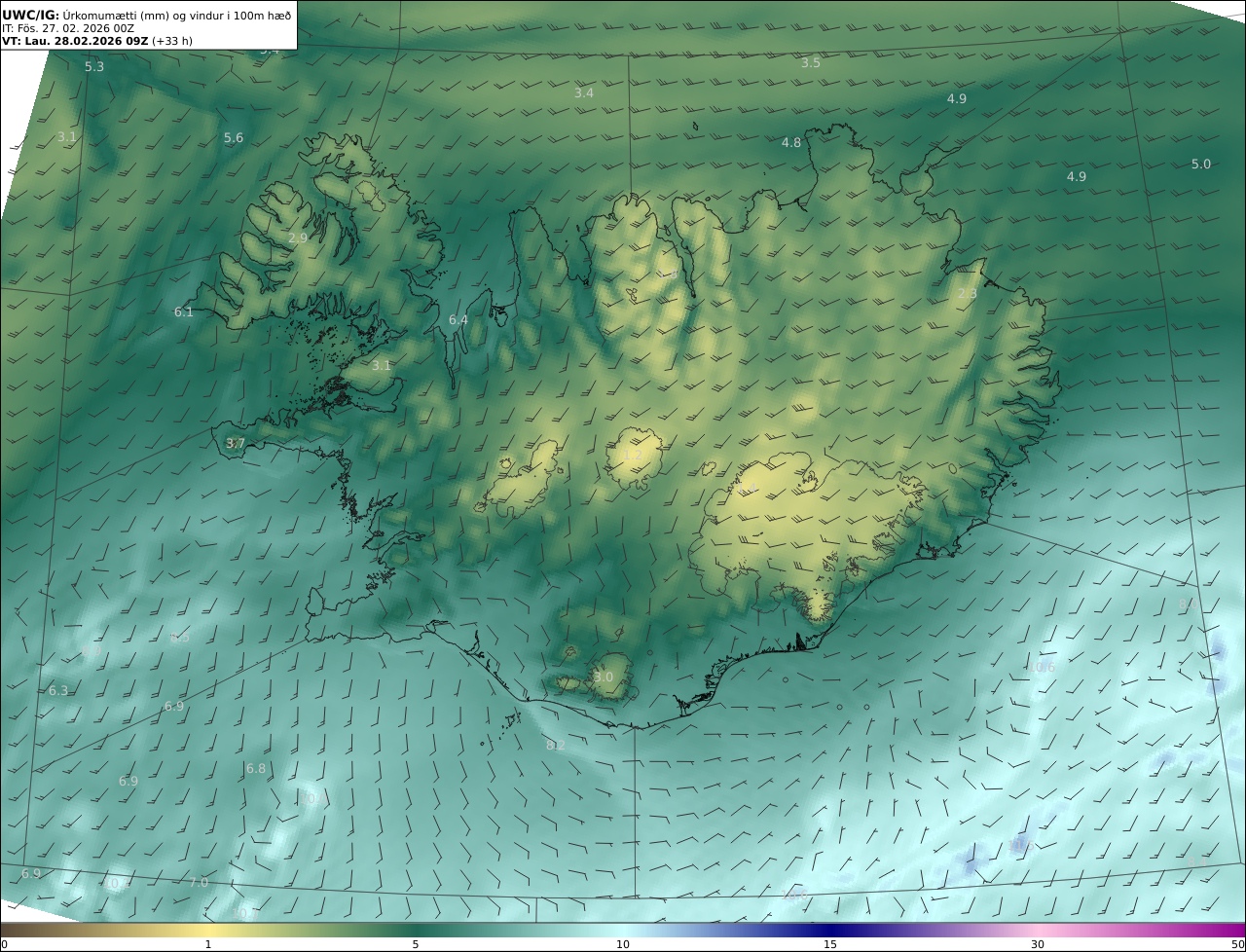Select the initial time line "IT: Fös. 27. 02. 2026 00Z"
The height and width of the screenshot is (952, 1246).
pos(68,28)
